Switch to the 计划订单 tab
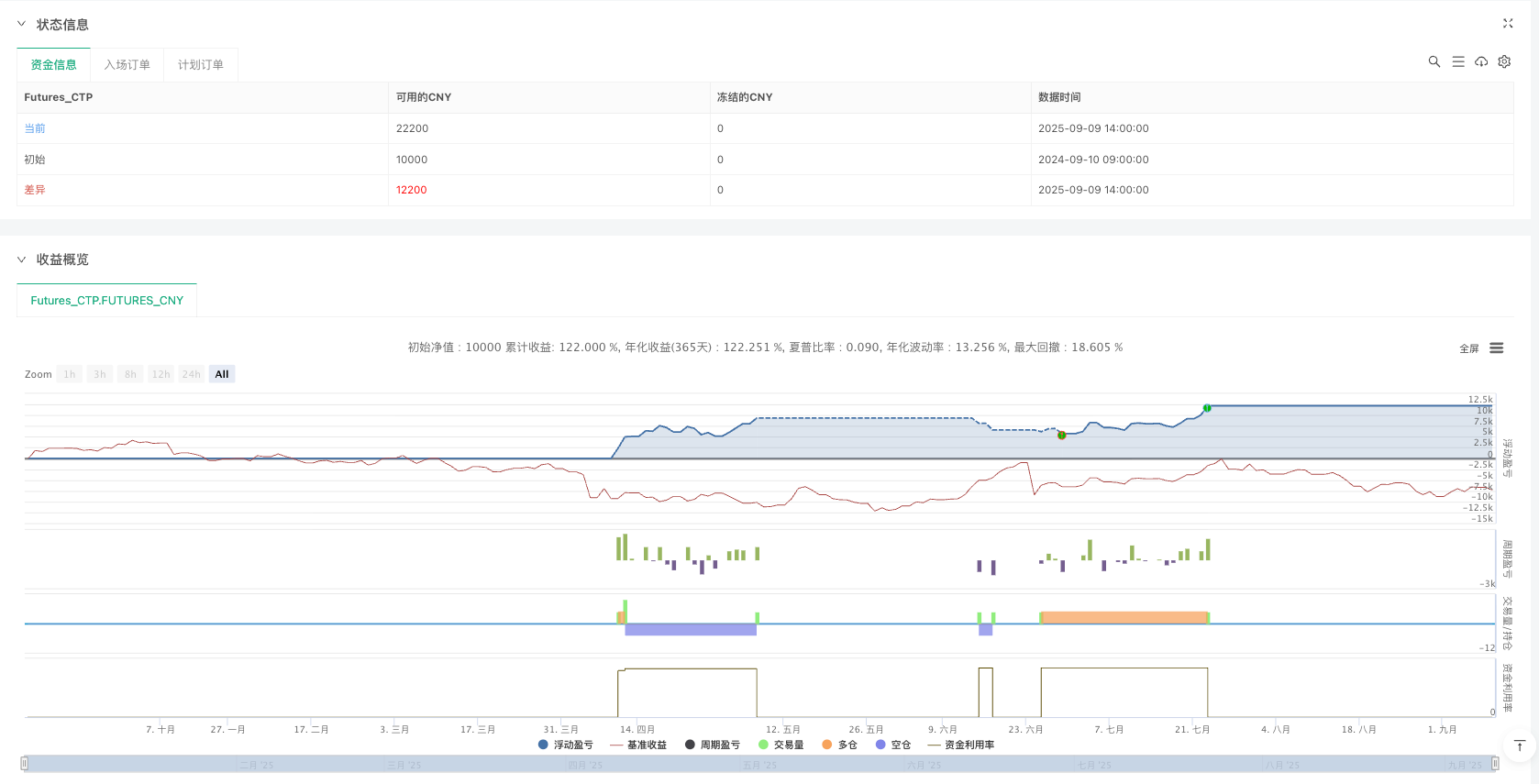The height and width of the screenshot is (784, 1539). pyautogui.click(x=200, y=65)
